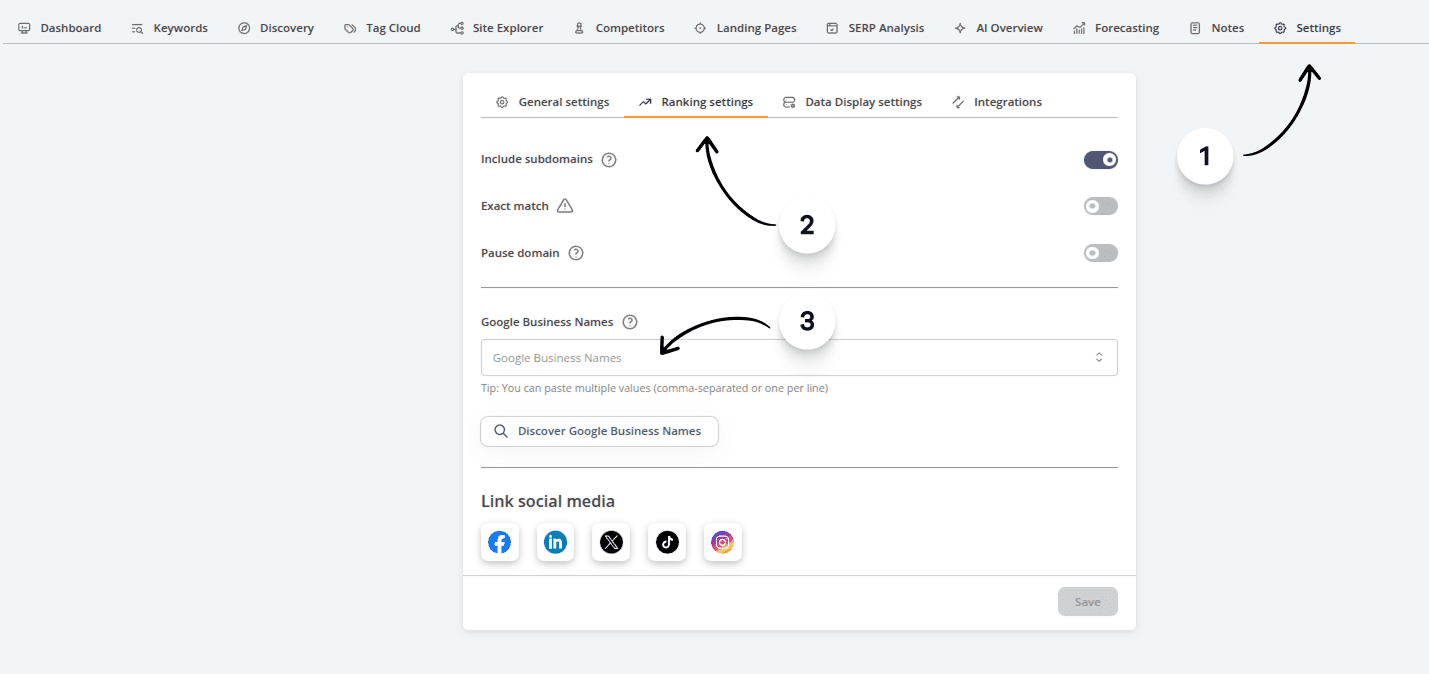This screenshot has width=1429, height=674.
Task: Click the Keywords search-list icon
Action: [138, 28]
